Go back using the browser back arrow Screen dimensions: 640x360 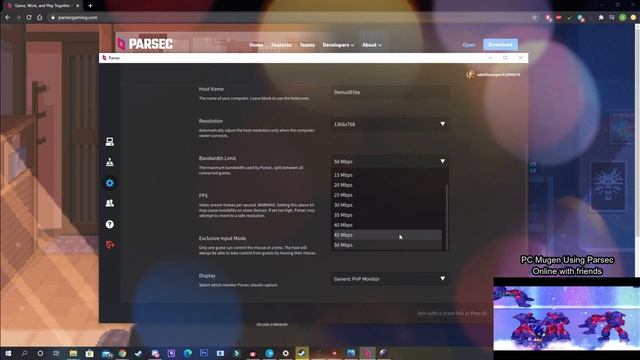(7, 18)
